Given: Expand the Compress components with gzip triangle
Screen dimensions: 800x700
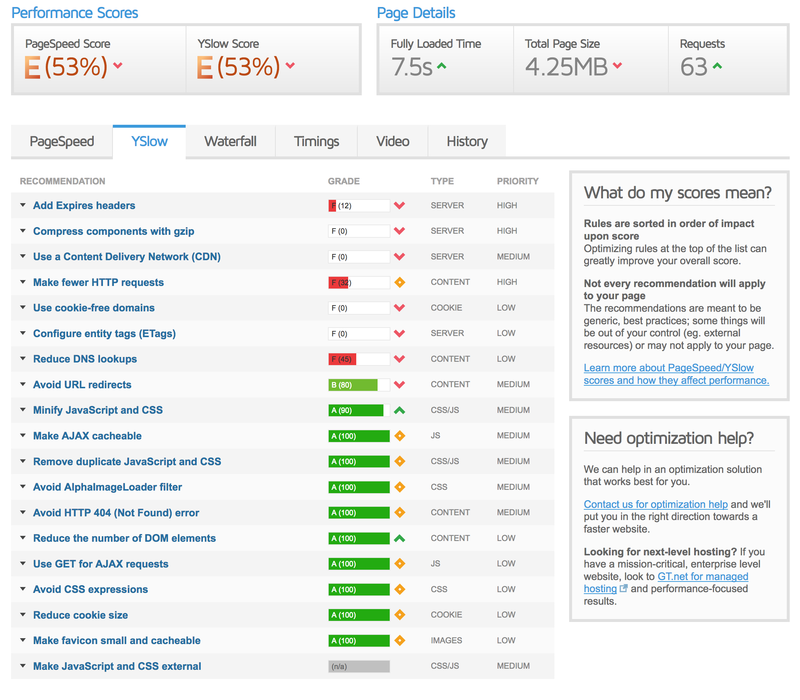Looking at the screenshot, I should (23, 231).
